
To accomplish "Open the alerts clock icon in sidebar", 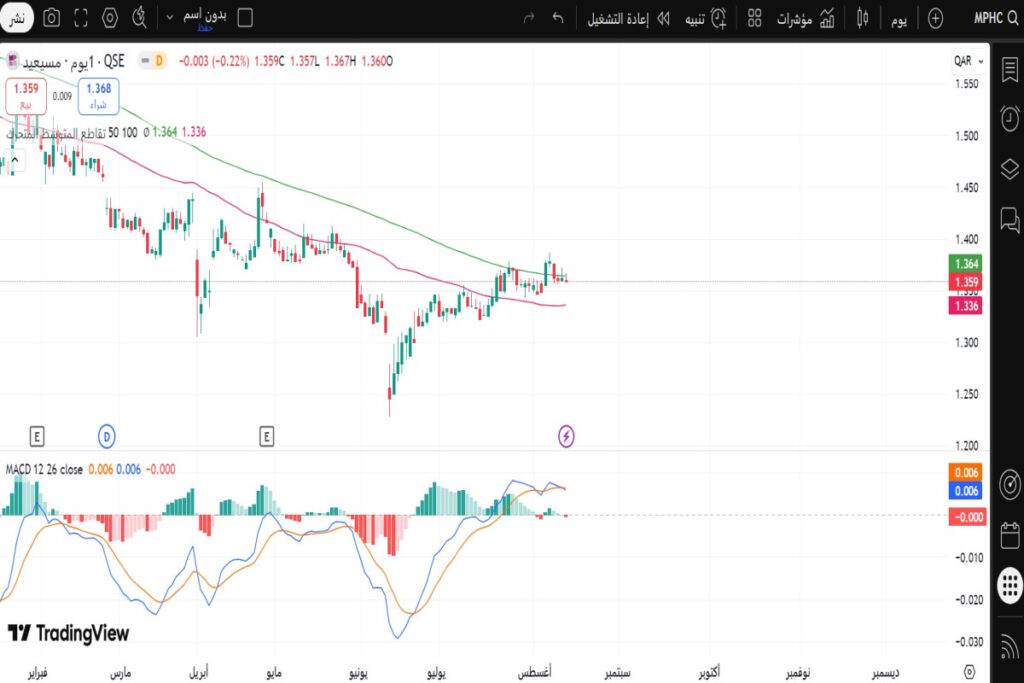I will [x=1009, y=118].
